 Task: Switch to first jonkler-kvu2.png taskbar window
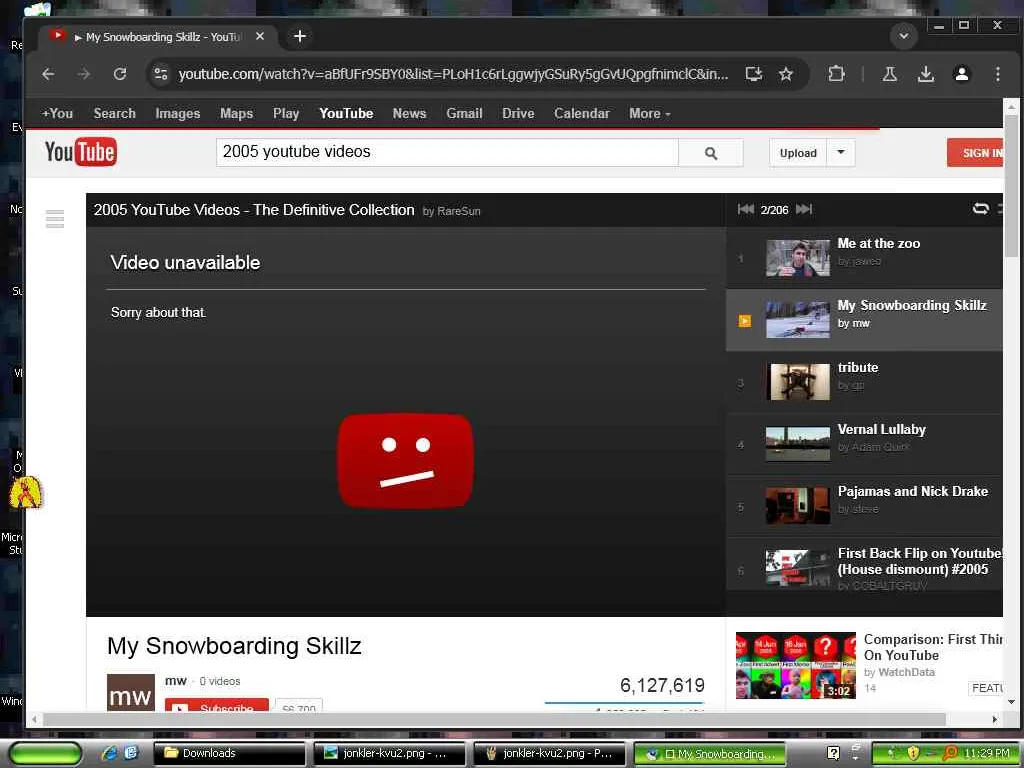[x=389, y=753]
